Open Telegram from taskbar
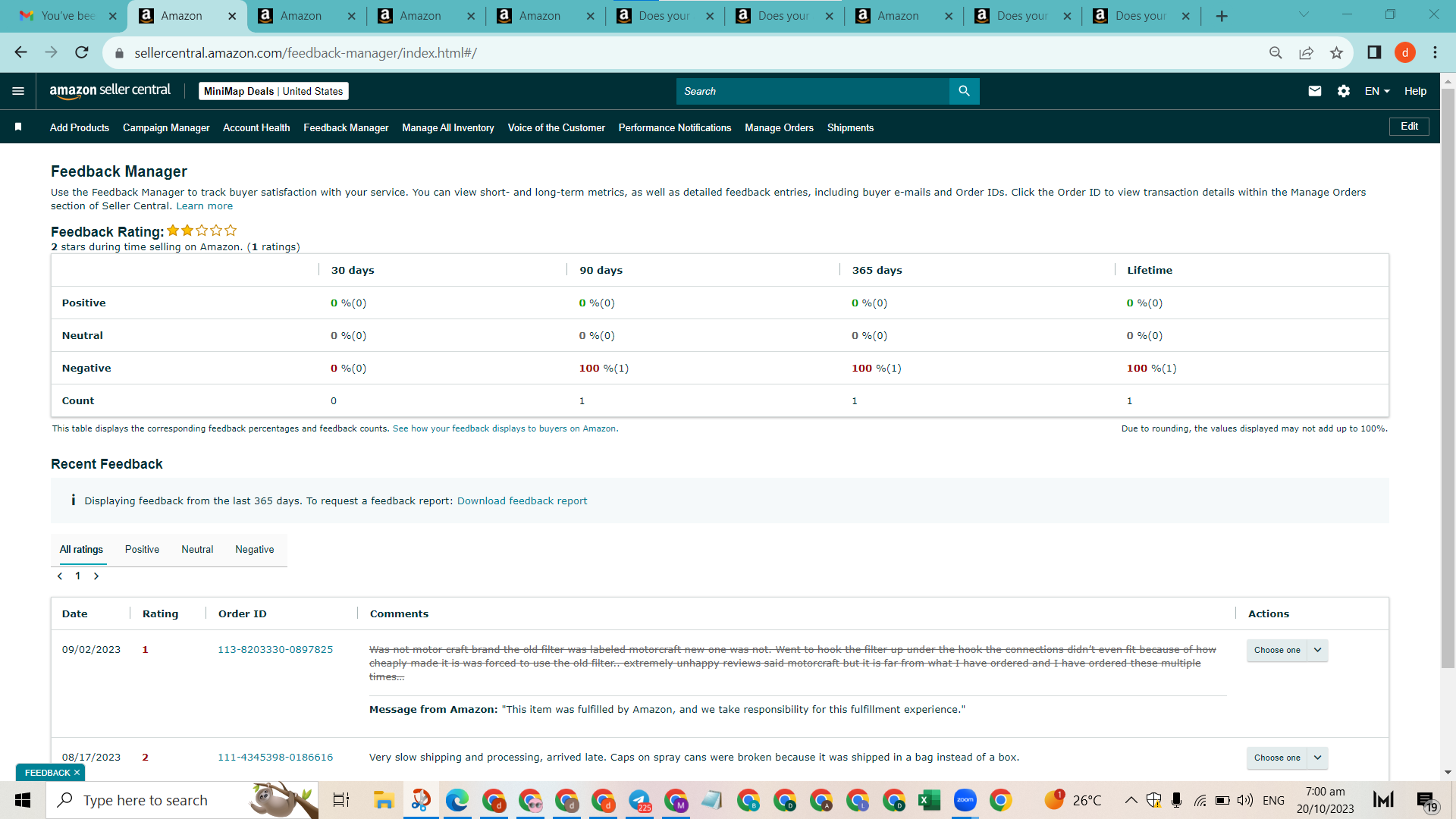The width and height of the screenshot is (1456, 819). pos(639,800)
